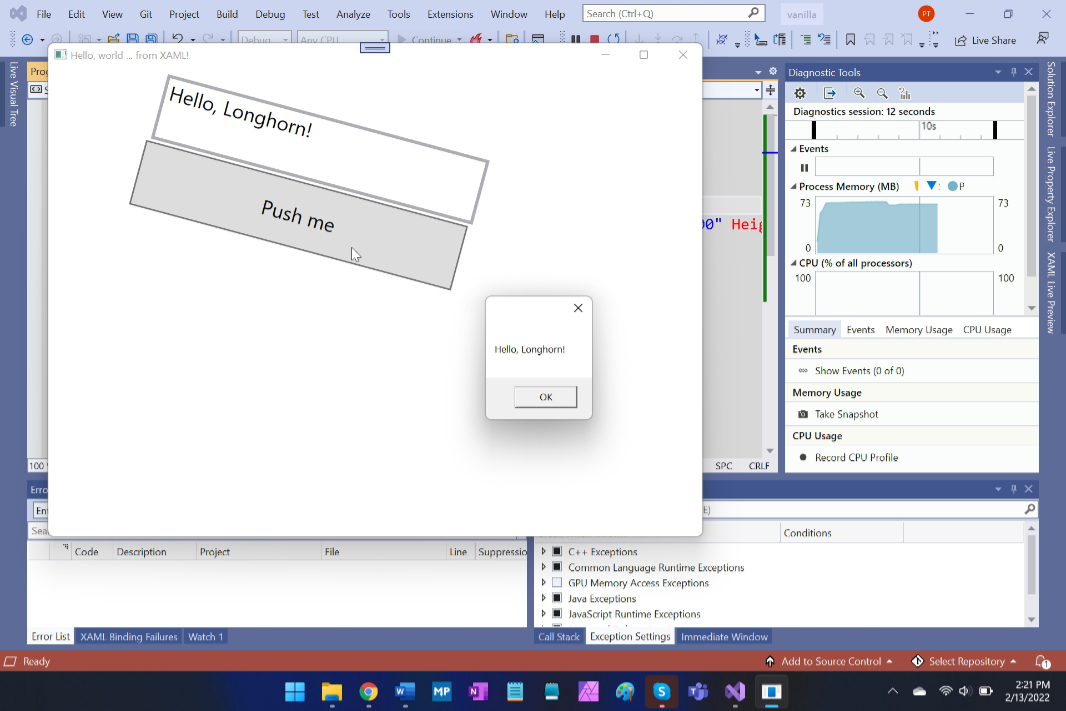
Task: Expand Common Language Runtime Exceptions tree node
Action: [x=544, y=568]
